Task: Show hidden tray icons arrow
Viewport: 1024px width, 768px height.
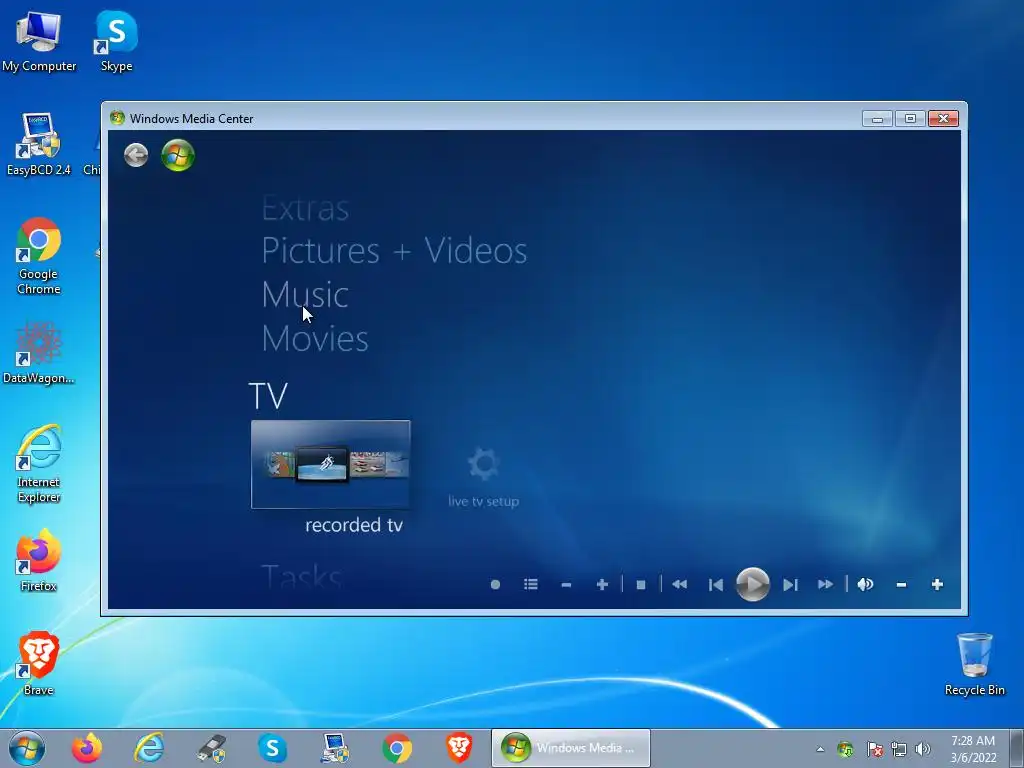Action: [820, 749]
